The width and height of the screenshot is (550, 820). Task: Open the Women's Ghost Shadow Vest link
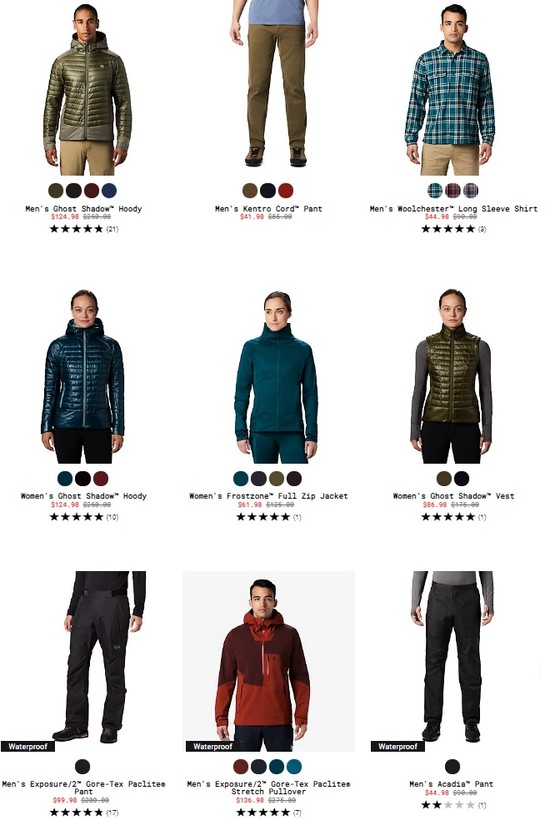453,496
